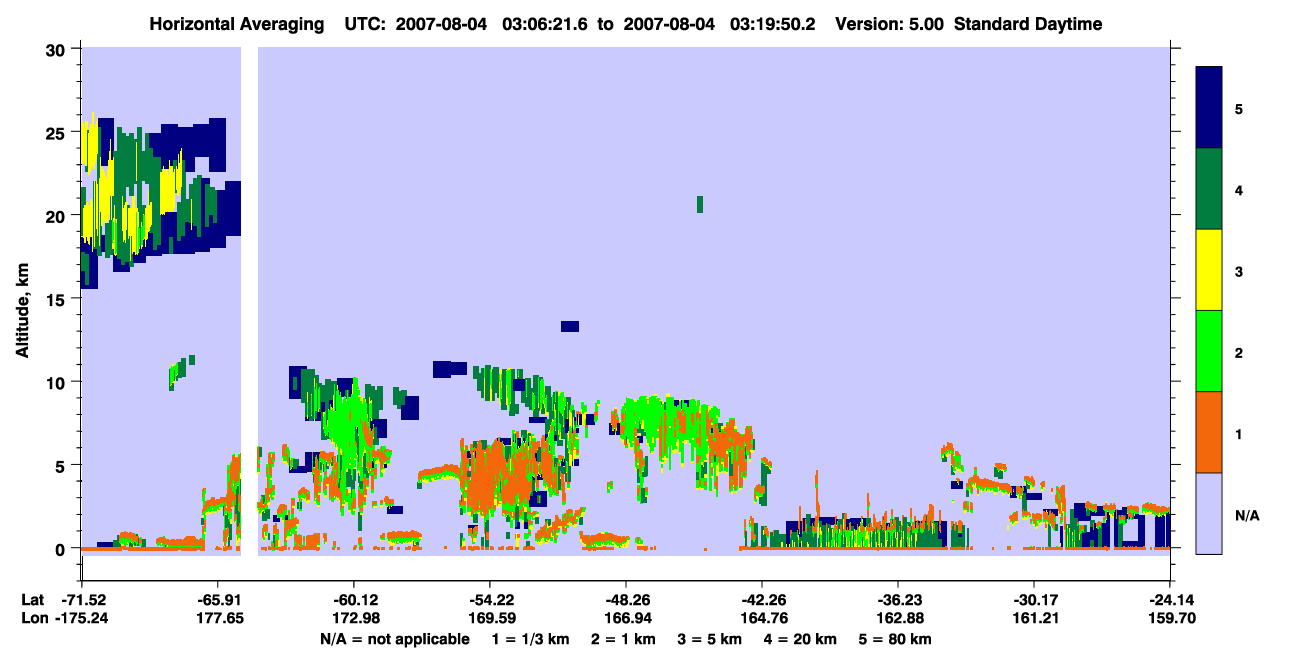Click latitude value -30.17
The height and width of the screenshot is (667, 1300).
(x=1033, y=600)
